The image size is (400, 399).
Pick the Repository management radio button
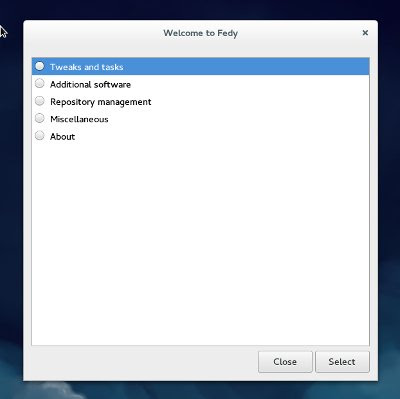[x=40, y=101]
